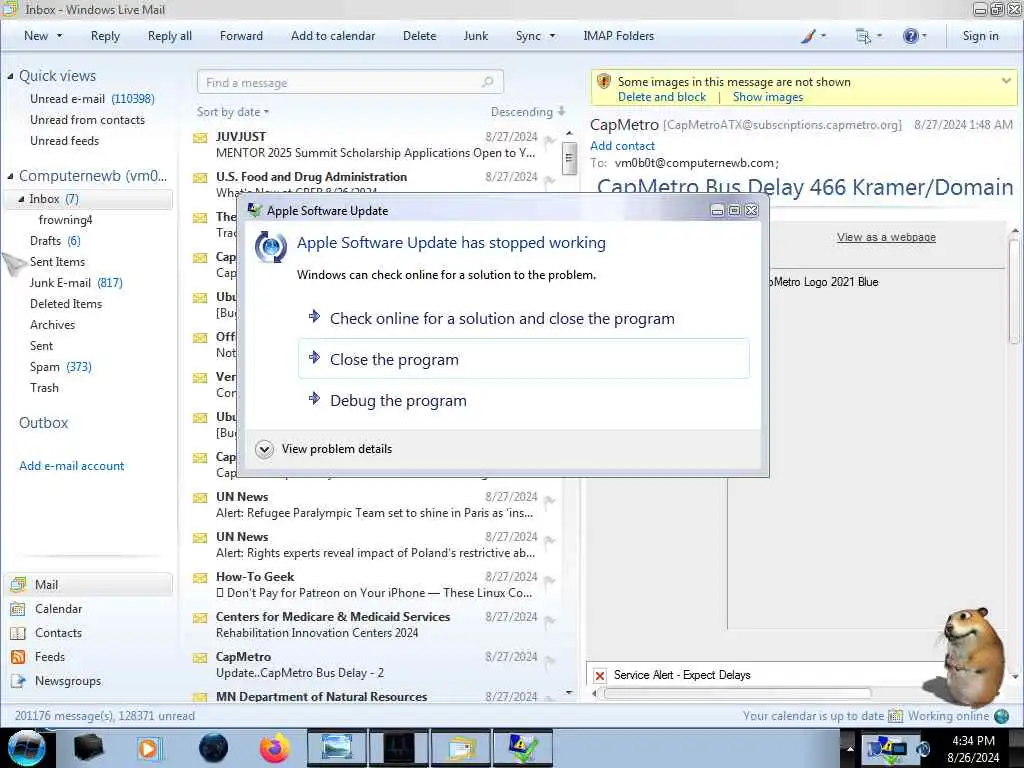The image size is (1024, 768).
Task: Click Sign in
Action: pyautogui.click(x=980, y=36)
